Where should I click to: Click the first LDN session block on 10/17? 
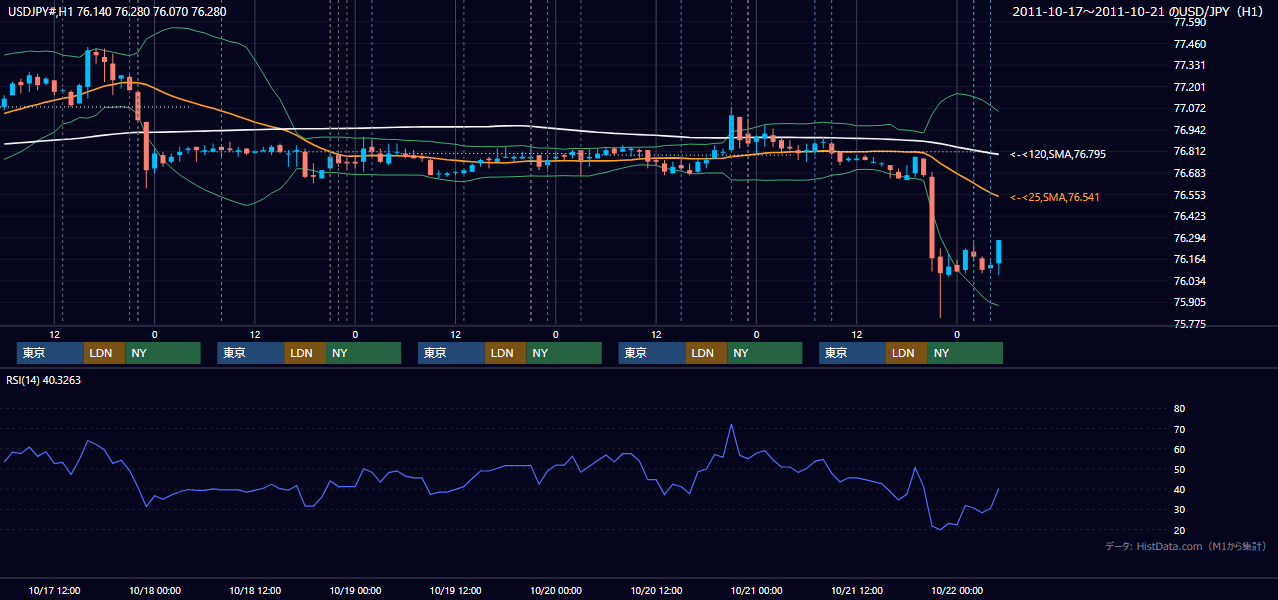pyautogui.click(x=105, y=353)
